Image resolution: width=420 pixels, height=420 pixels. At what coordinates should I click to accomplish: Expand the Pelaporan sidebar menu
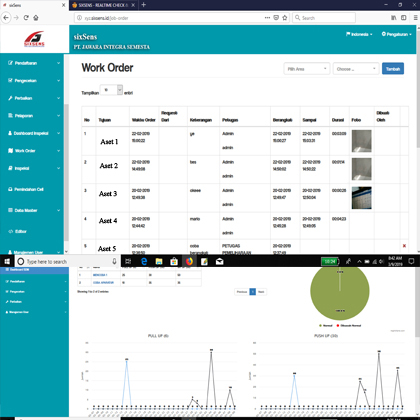pos(34,116)
